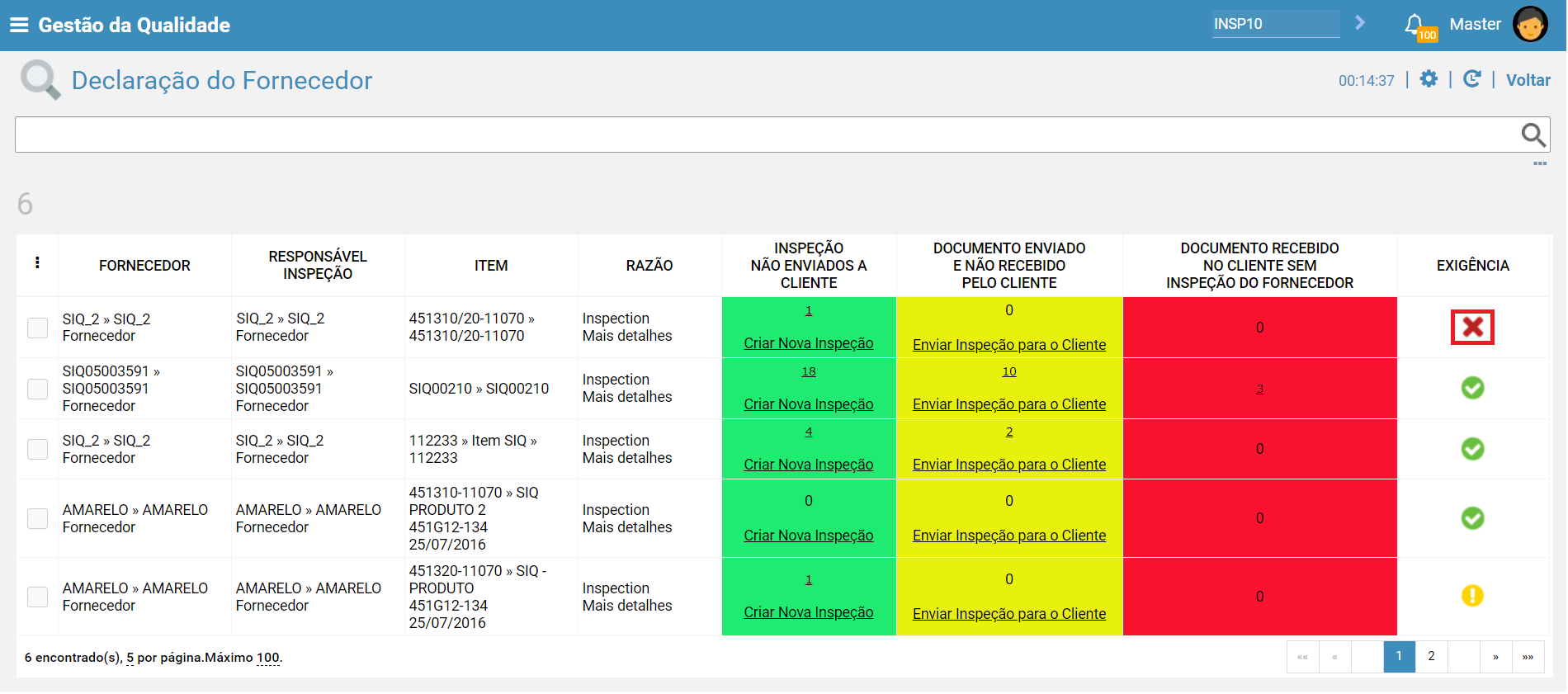
Task: Click Criar Nova Inspeção for SIQ00210
Action: pos(808,404)
